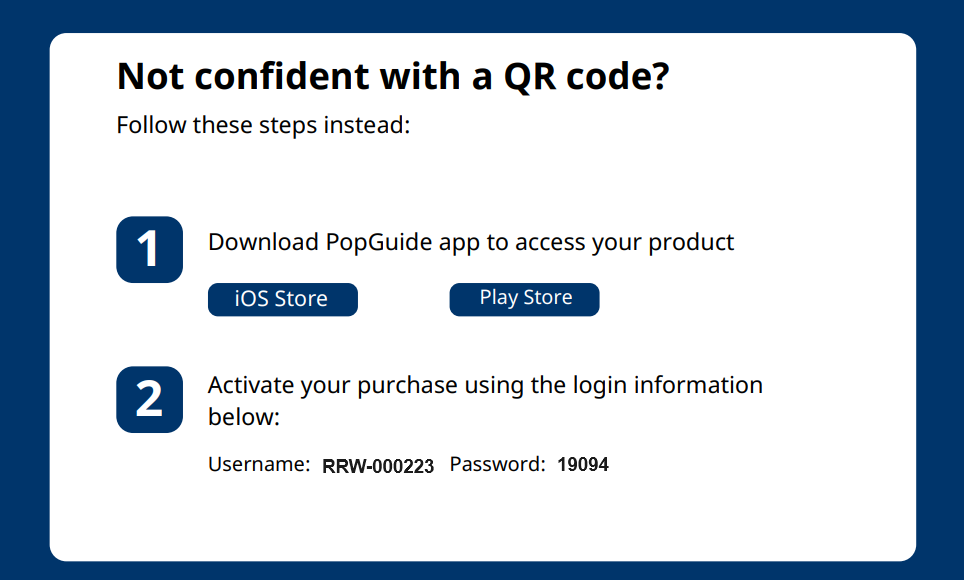Open the Play Store download link
964x580 pixels.
tap(524, 298)
